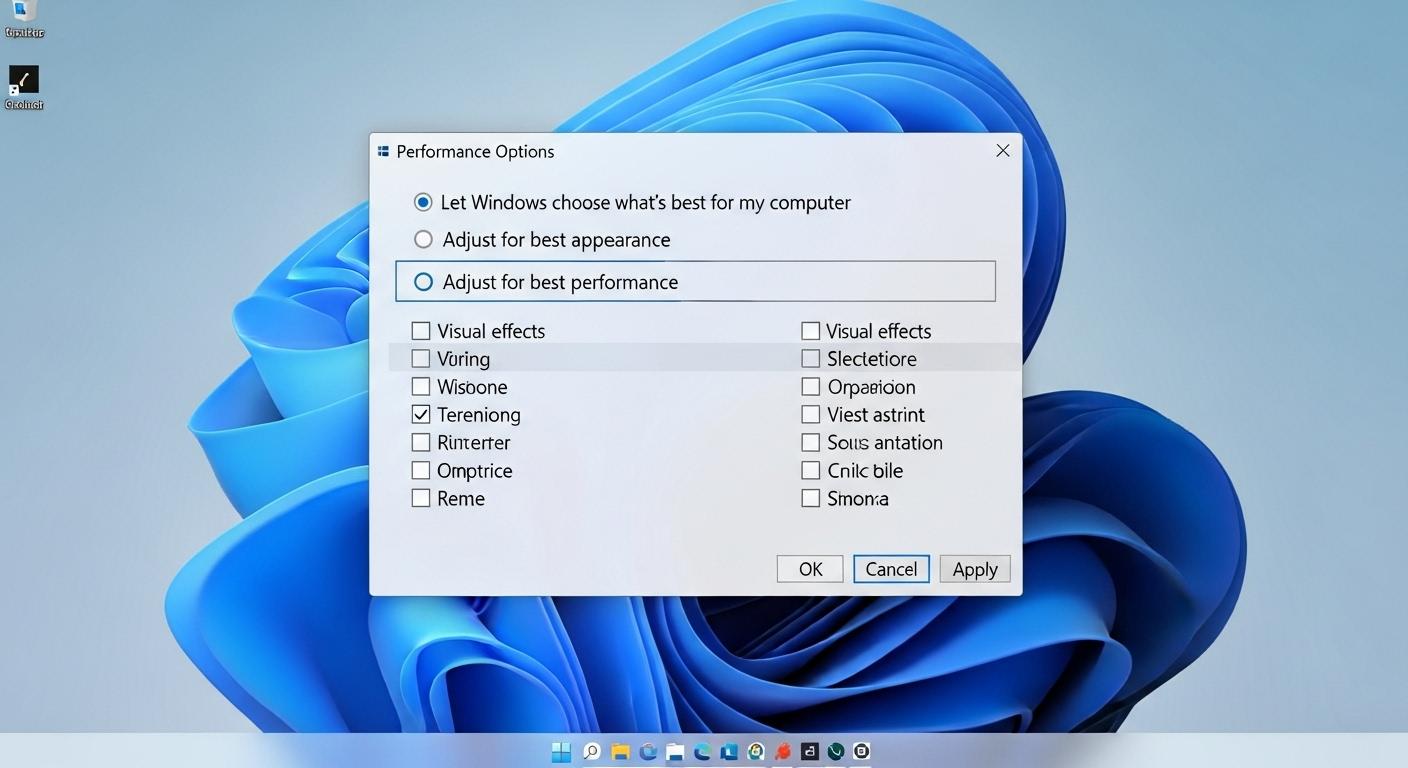This screenshot has height=768, width=1408.
Task: Launch the red flame taskbar app
Action: click(x=781, y=751)
